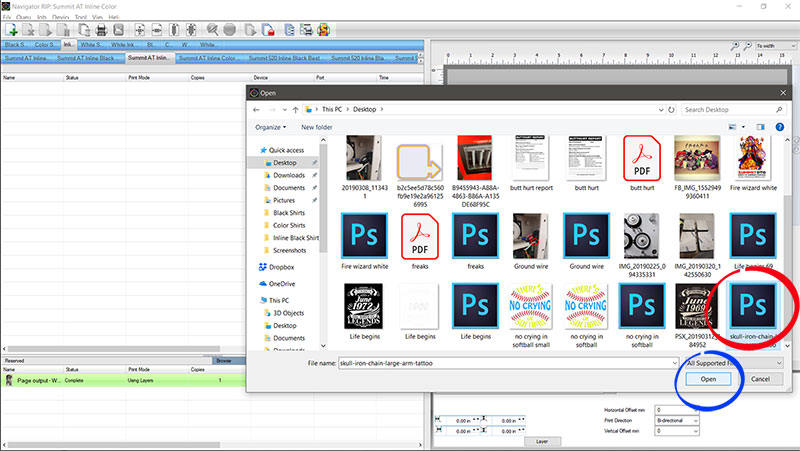
Task: Open the Color Shirts folder in sidebar
Action: [289, 225]
